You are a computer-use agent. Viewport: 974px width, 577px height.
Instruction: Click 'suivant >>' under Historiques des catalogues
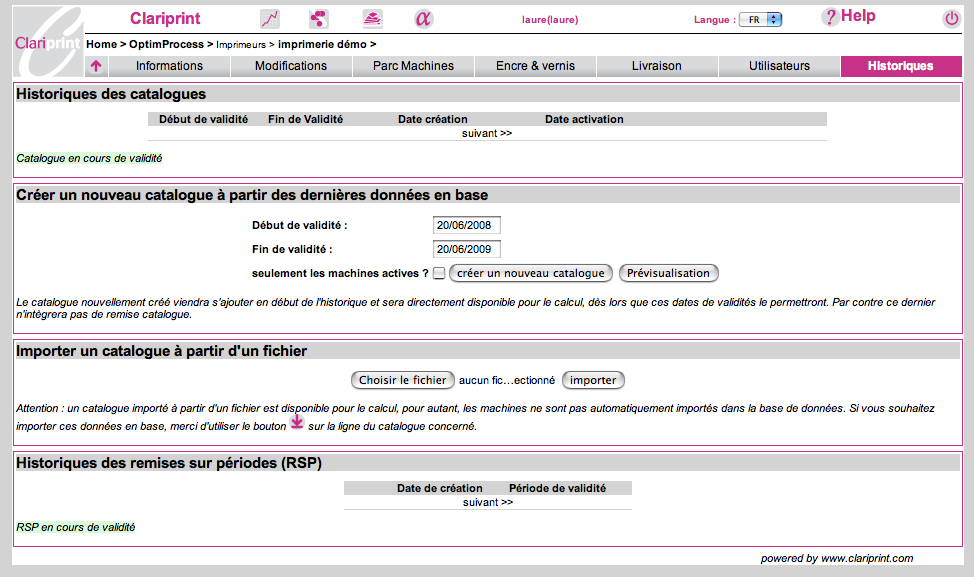487,133
